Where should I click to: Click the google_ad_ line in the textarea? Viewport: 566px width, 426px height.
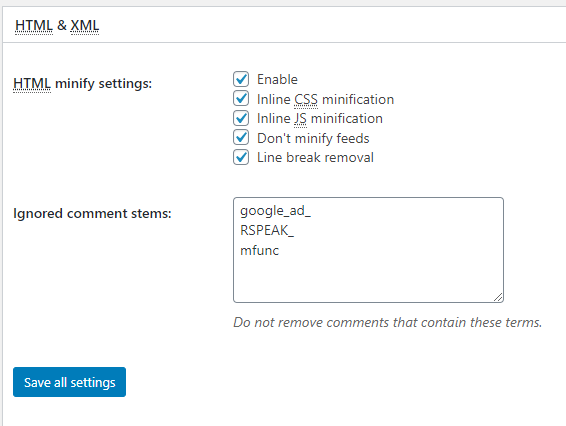275,210
